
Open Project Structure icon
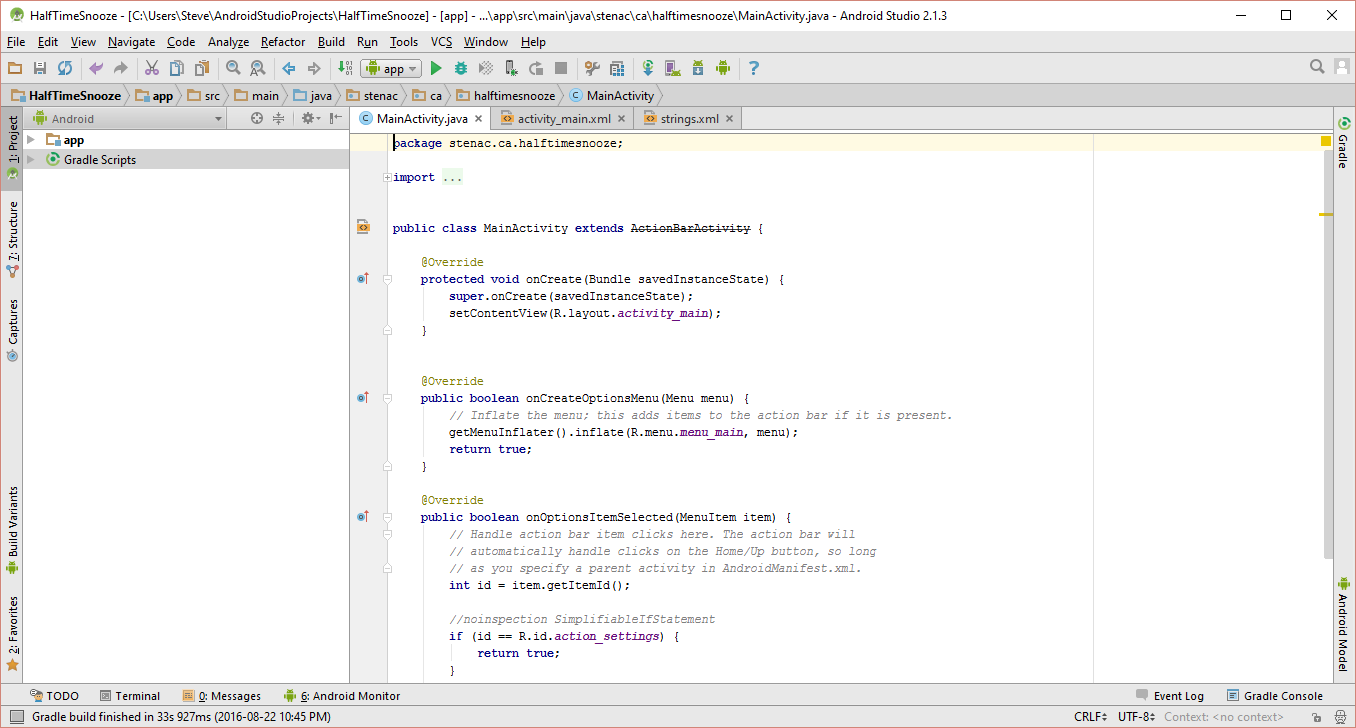[617, 68]
